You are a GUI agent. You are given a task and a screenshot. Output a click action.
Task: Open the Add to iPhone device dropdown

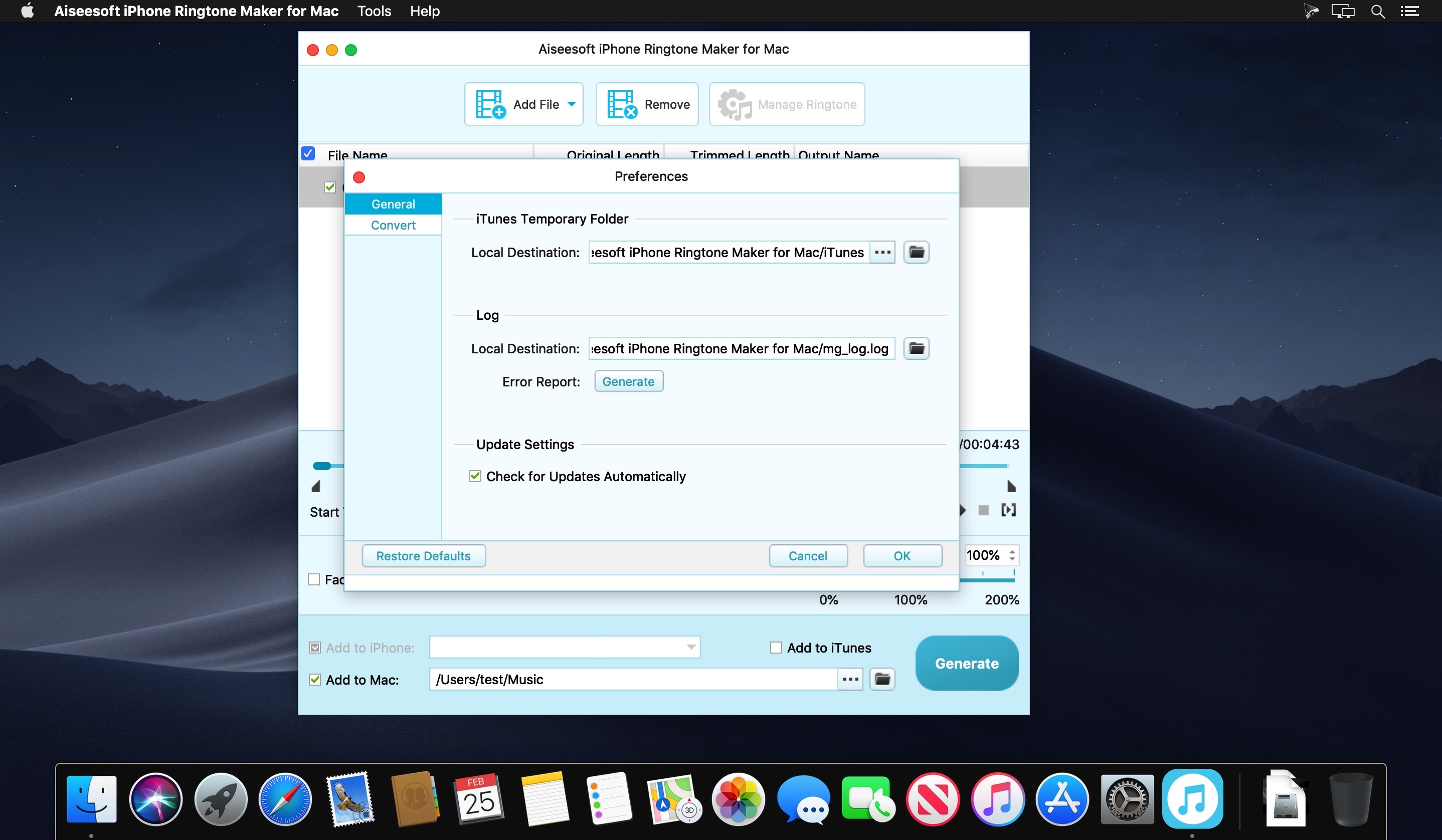coord(565,647)
